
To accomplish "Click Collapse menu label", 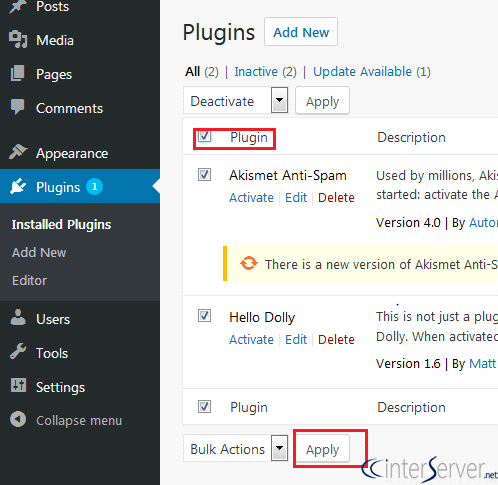I will click(79, 420).
